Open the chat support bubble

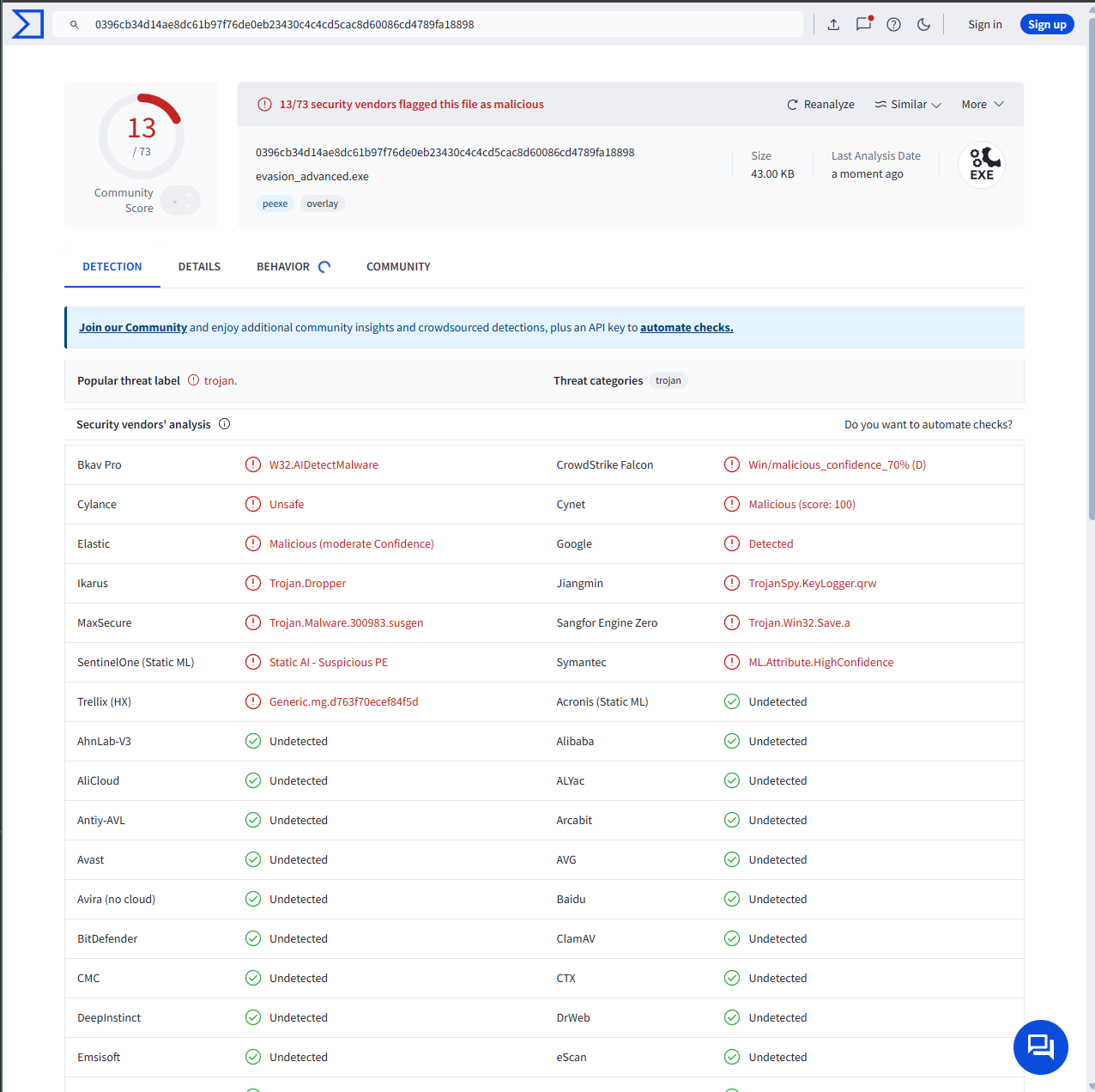click(x=1041, y=1046)
